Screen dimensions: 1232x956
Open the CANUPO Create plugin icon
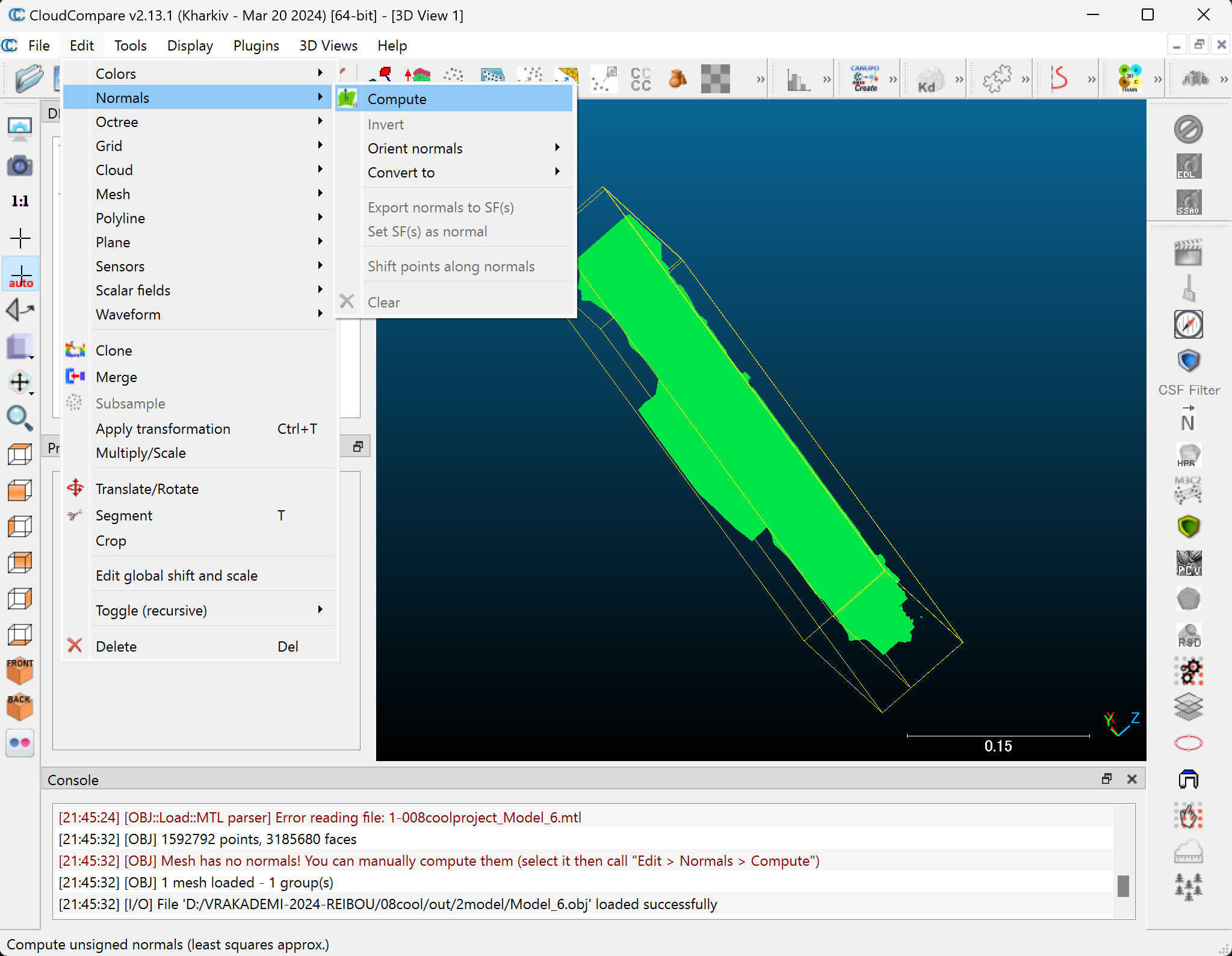[x=865, y=79]
